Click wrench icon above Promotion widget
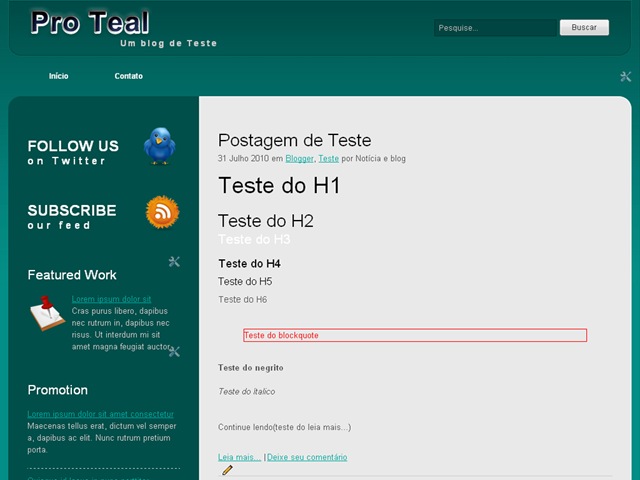Screen dimensions: 640x480 click(174, 351)
